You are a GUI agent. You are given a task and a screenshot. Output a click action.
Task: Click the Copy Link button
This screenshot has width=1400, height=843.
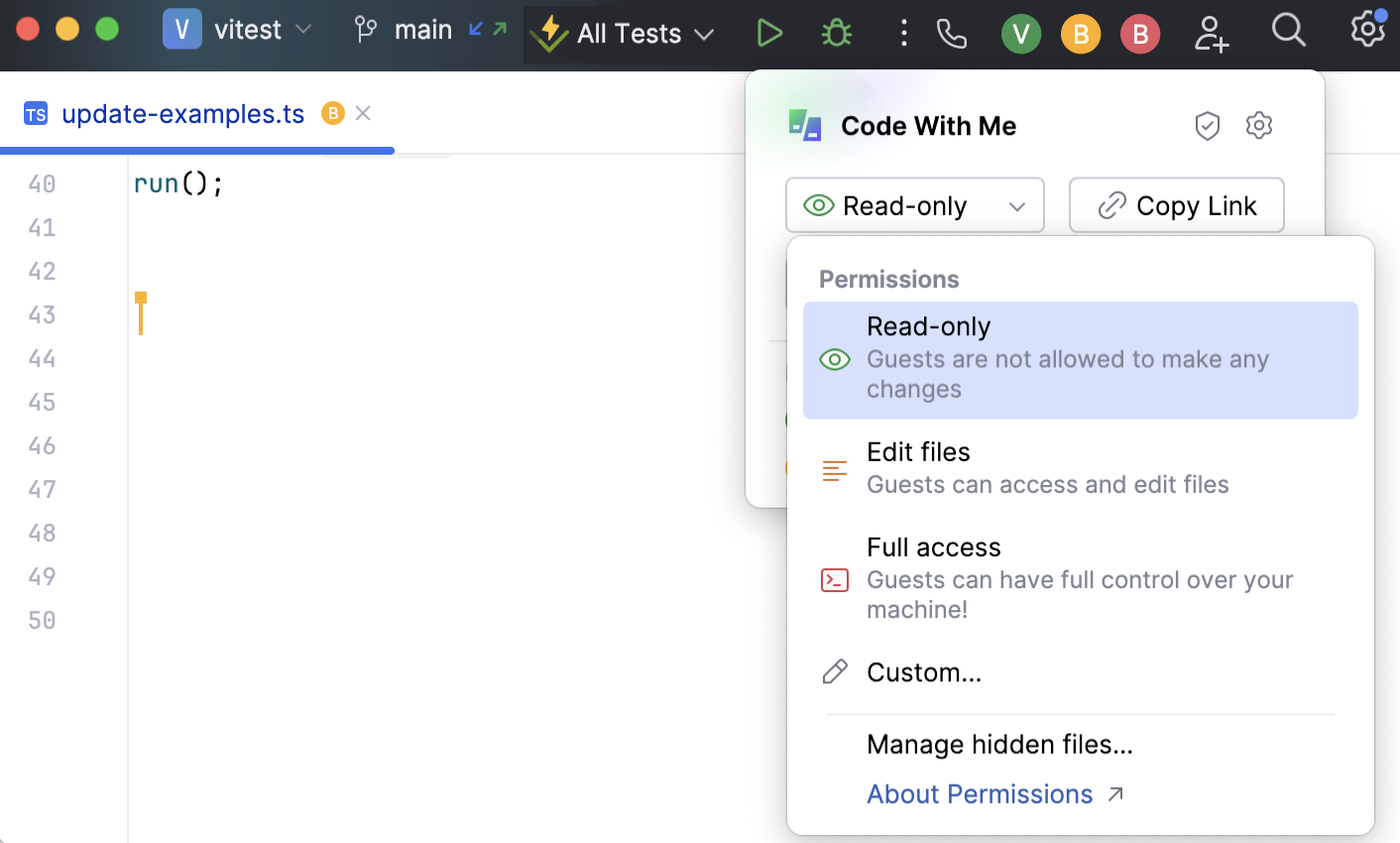point(1176,205)
